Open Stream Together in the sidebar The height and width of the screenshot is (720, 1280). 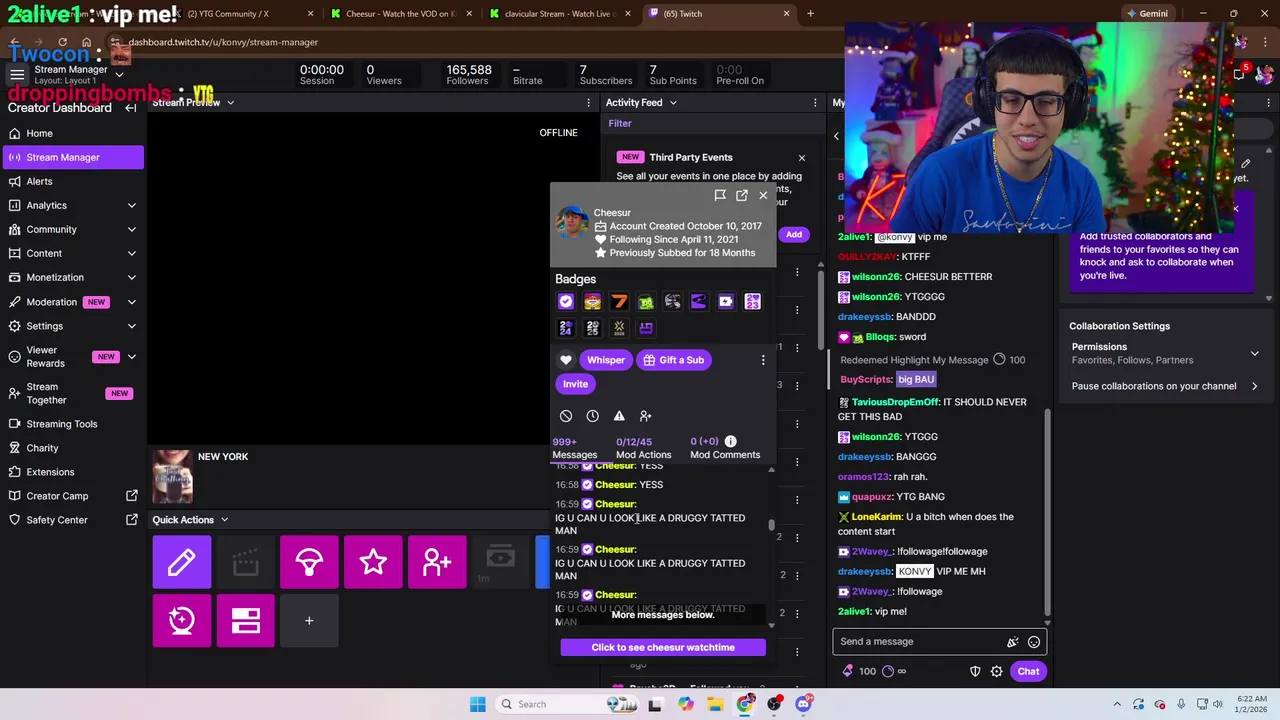click(x=72, y=393)
